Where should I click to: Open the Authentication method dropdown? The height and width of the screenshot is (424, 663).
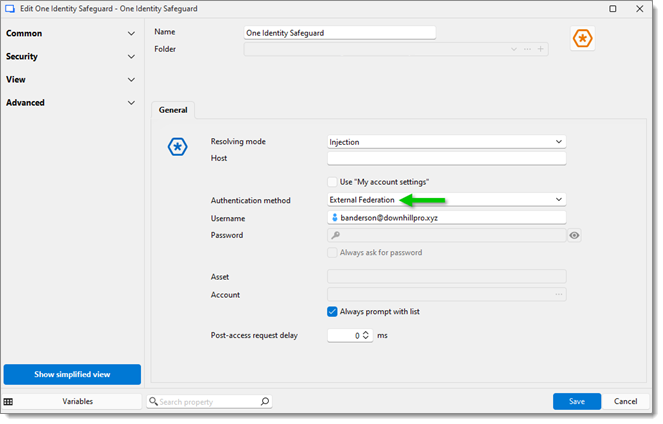pyautogui.click(x=447, y=200)
